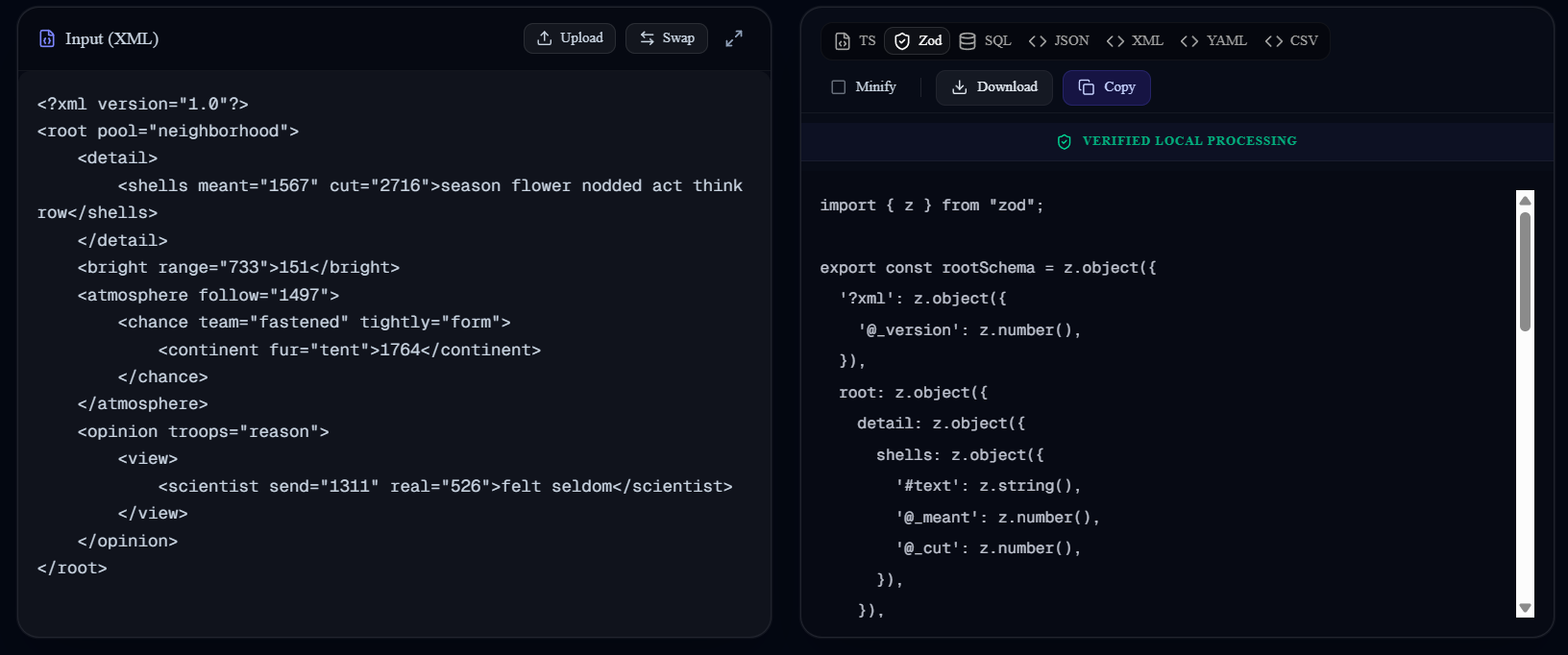1568x655 pixels.
Task: Click the XML input editor on the root pool line
Action: [168, 131]
